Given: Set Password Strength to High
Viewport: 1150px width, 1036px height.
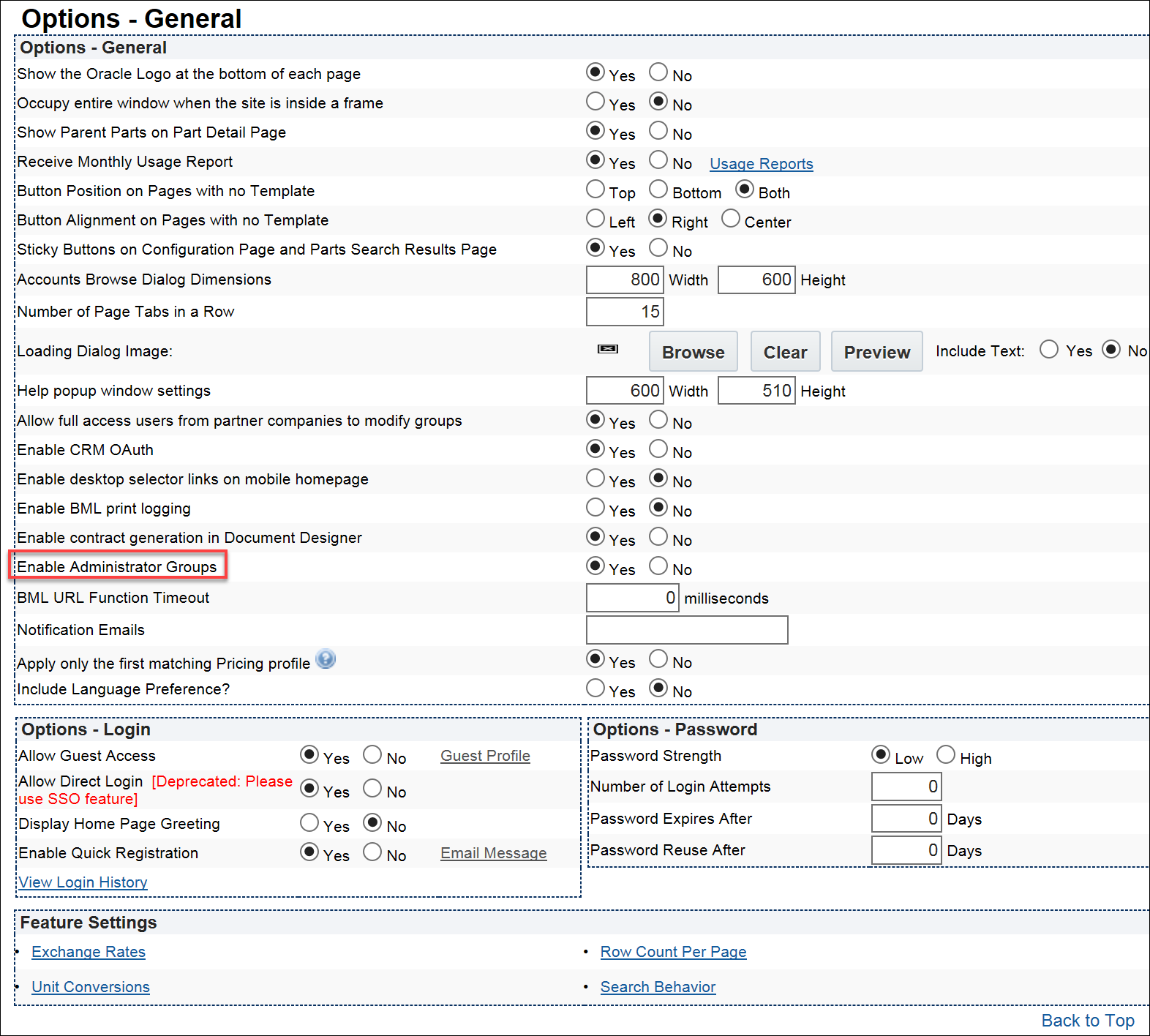Looking at the screenshot, I should point(946,755).
